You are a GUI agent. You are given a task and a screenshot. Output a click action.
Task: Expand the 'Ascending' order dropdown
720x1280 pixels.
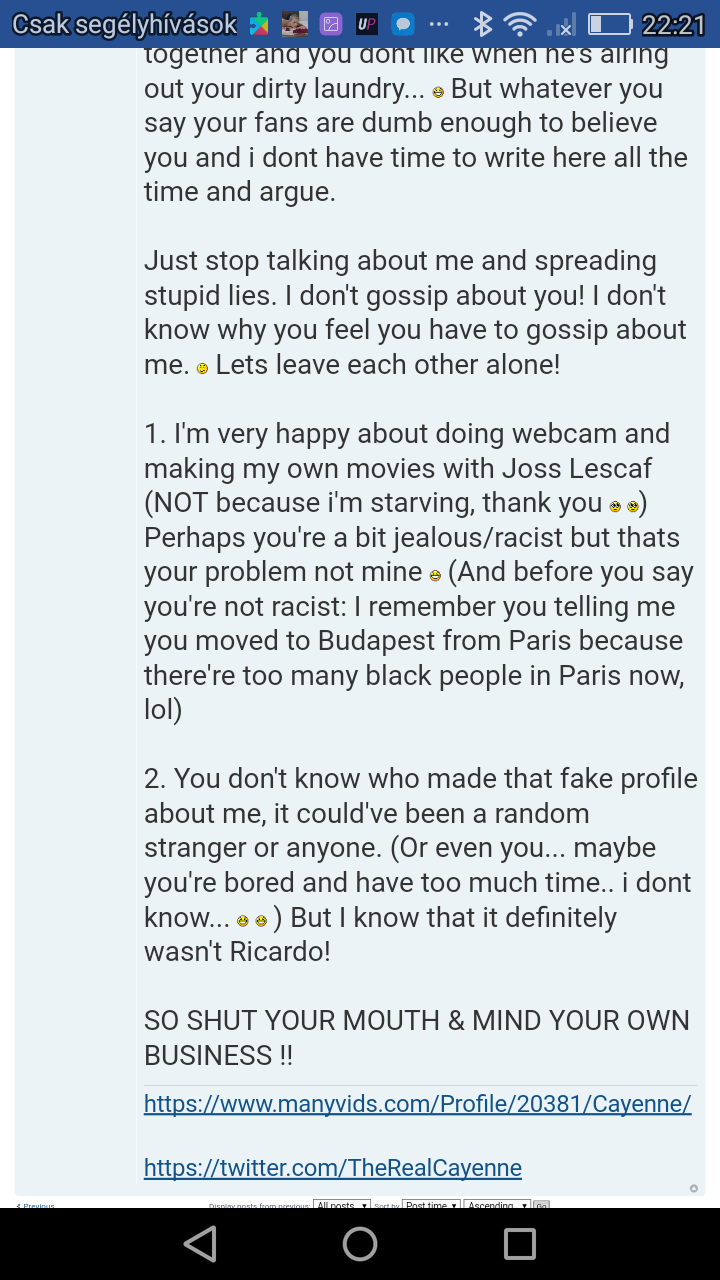(x=498, y=1205)
